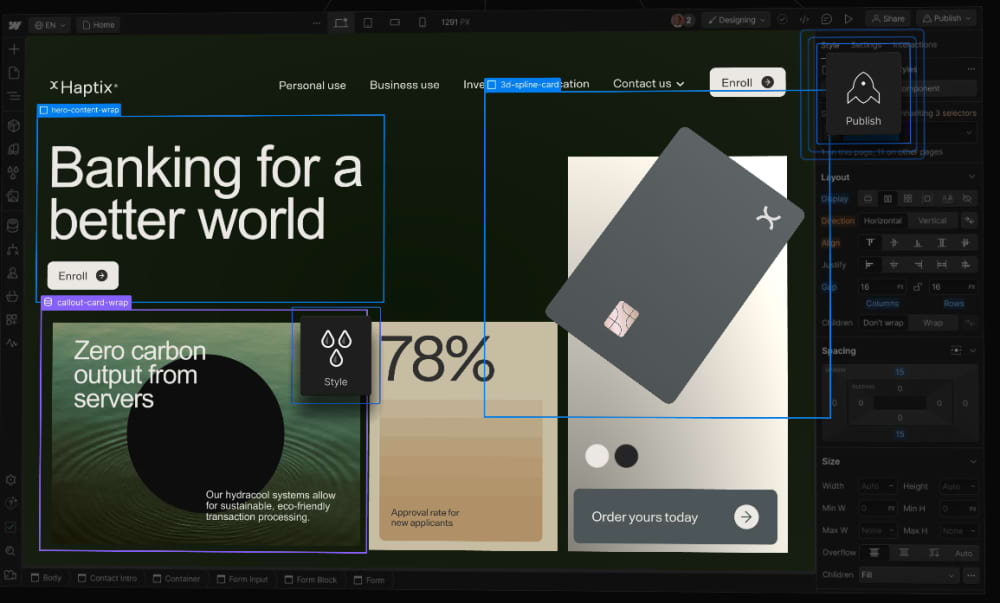This screenshot has height=603, width=1000.
Task: Click Business use nav link
Action: 404,85
